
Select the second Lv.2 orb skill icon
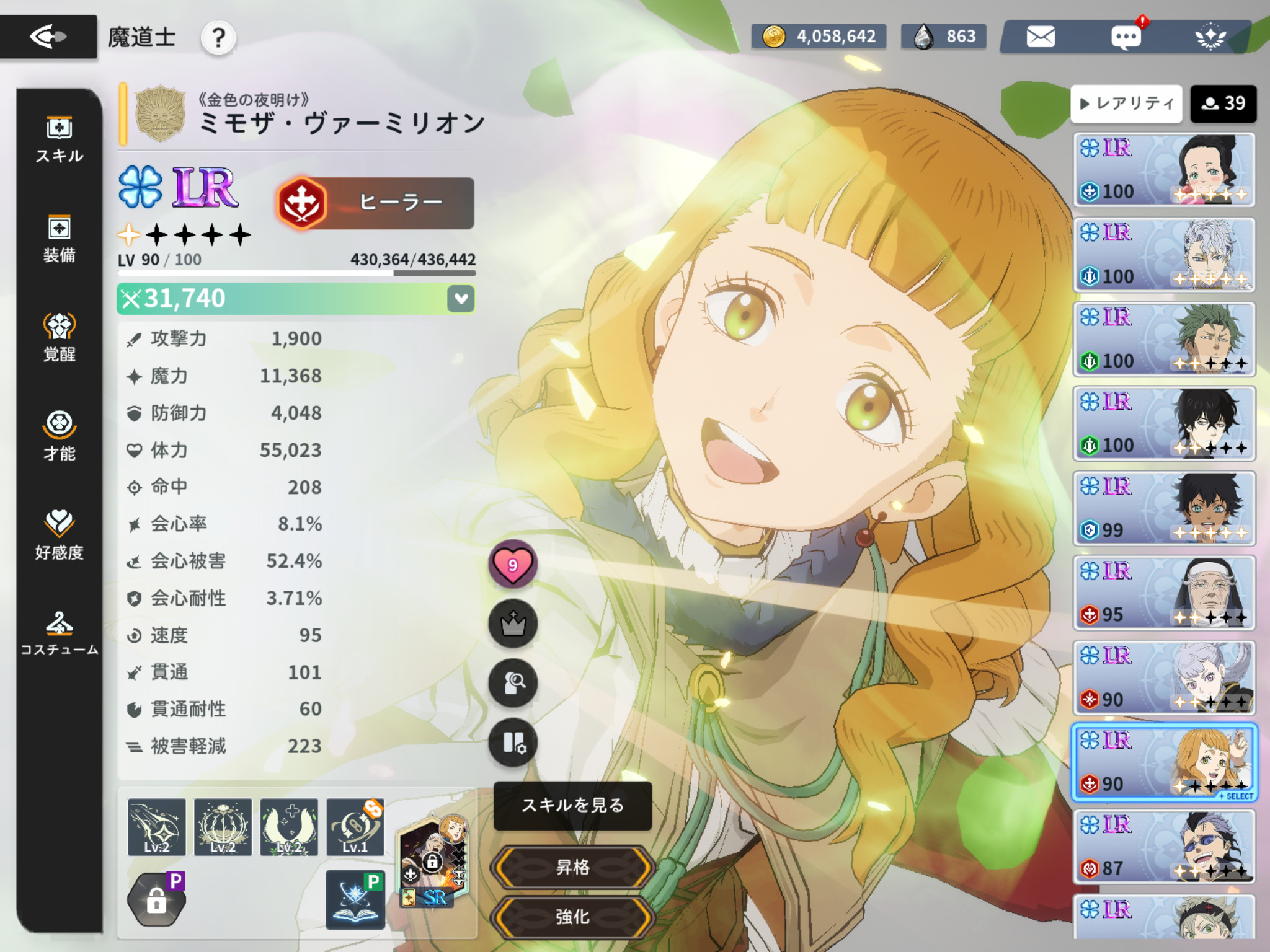point(223,827)
